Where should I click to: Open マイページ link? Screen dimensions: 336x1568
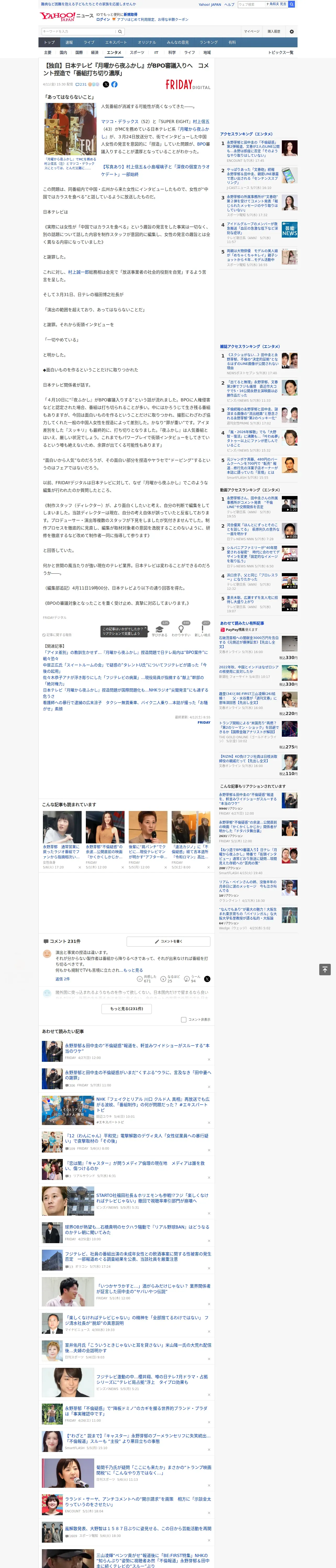coord(252,31)
